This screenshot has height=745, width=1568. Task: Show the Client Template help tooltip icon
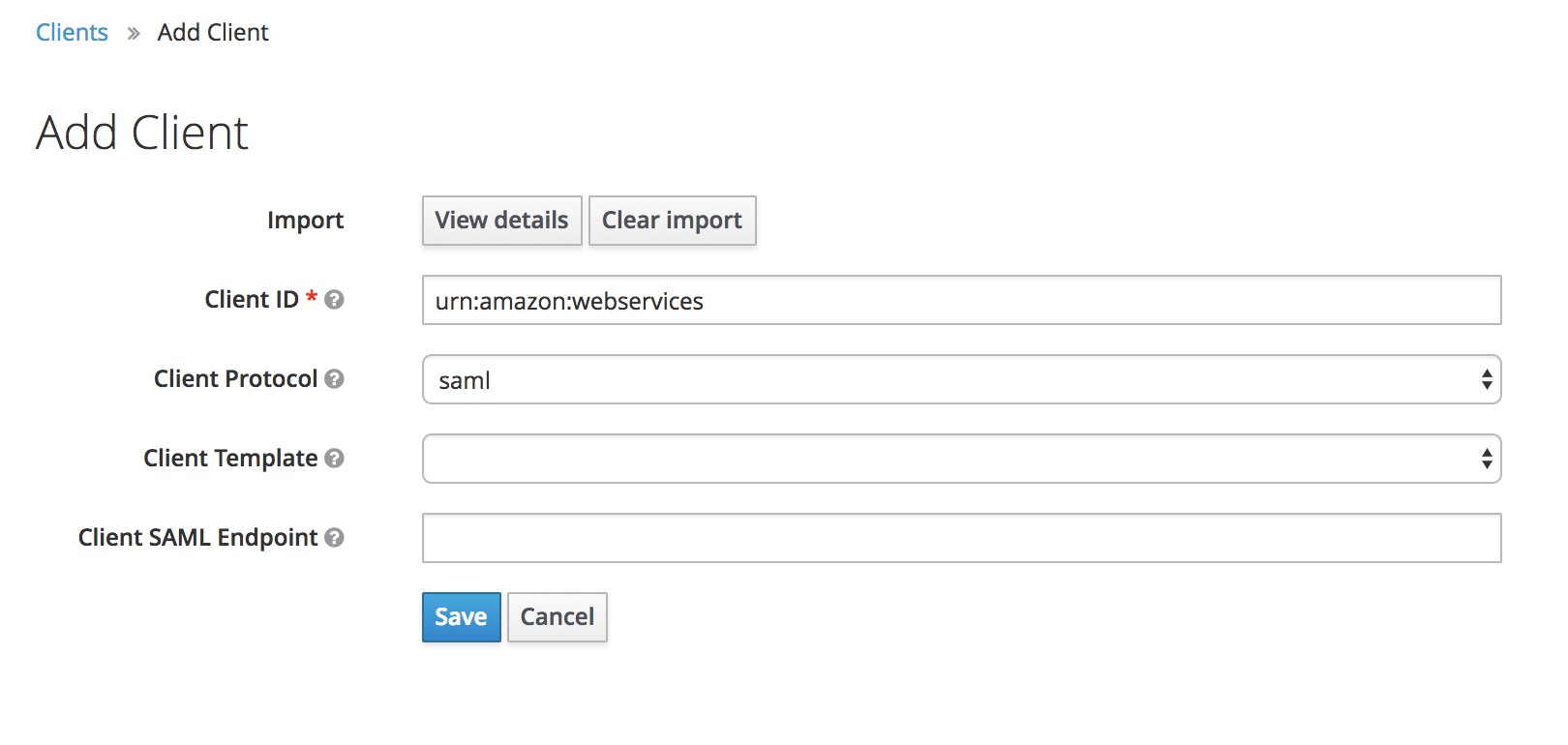tap(334, 459)
